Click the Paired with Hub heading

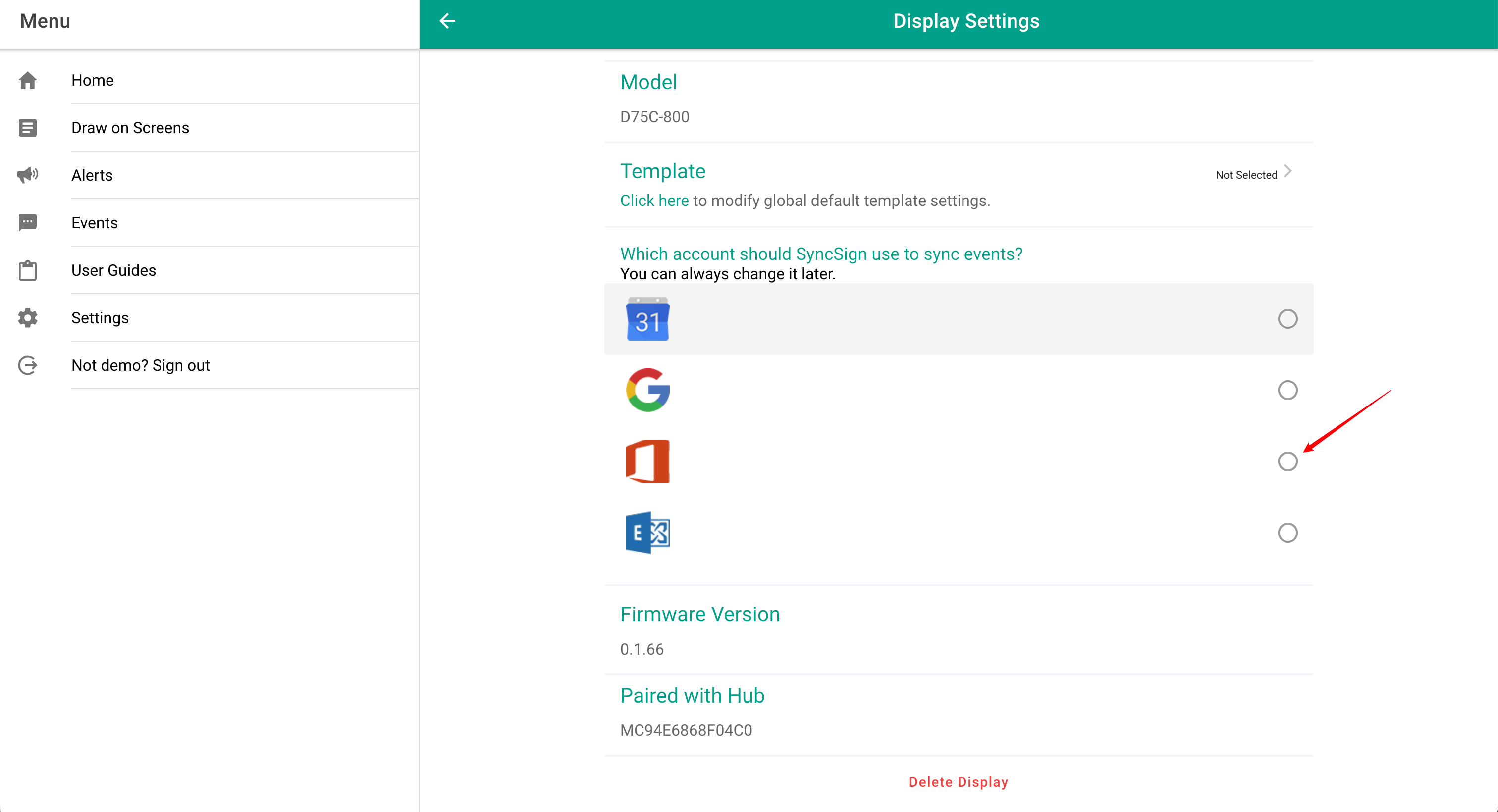click(692, 696)
